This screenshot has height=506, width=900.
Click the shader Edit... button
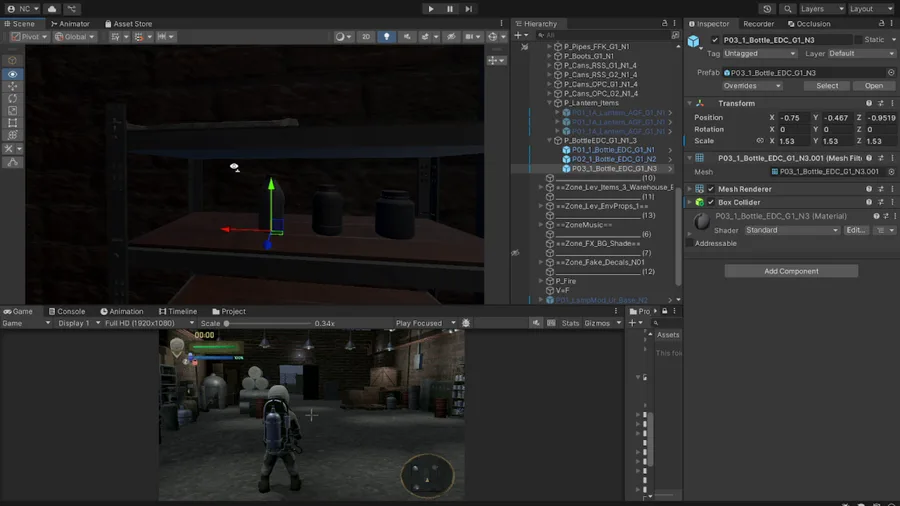[x=855, y=230]
